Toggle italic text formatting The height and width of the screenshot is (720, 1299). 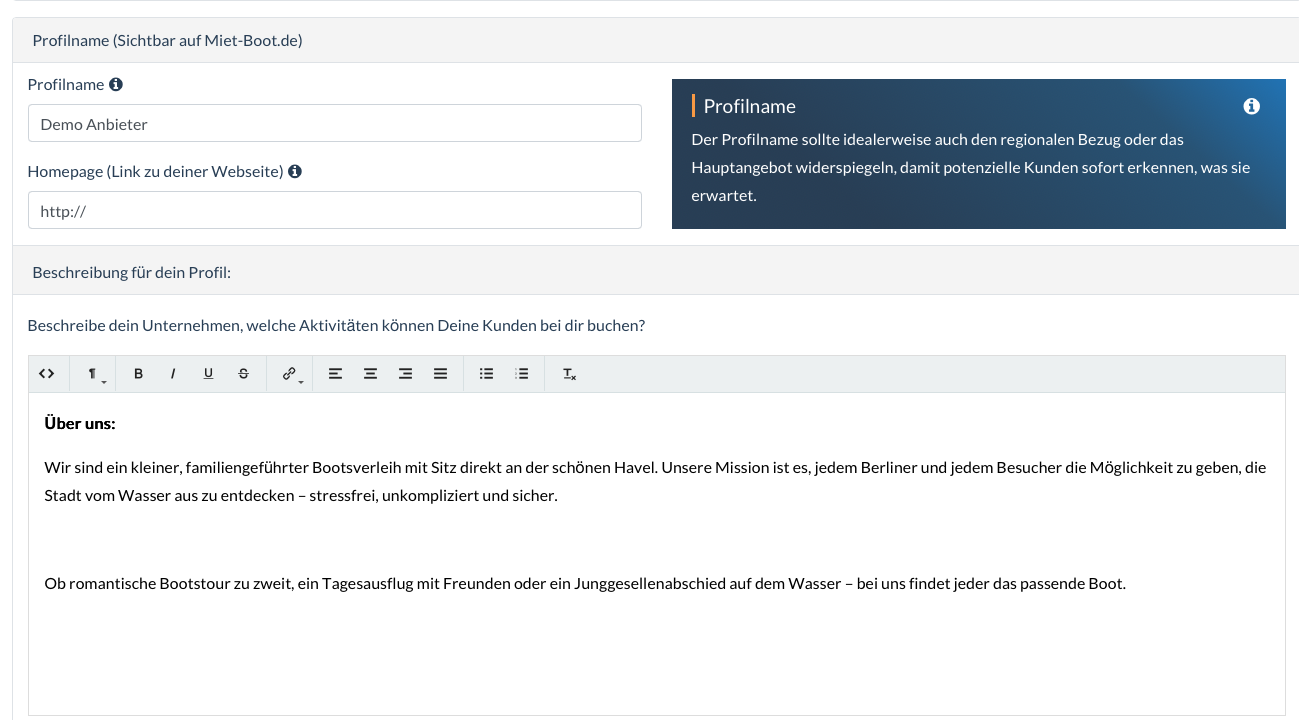[x=173, y=374]
